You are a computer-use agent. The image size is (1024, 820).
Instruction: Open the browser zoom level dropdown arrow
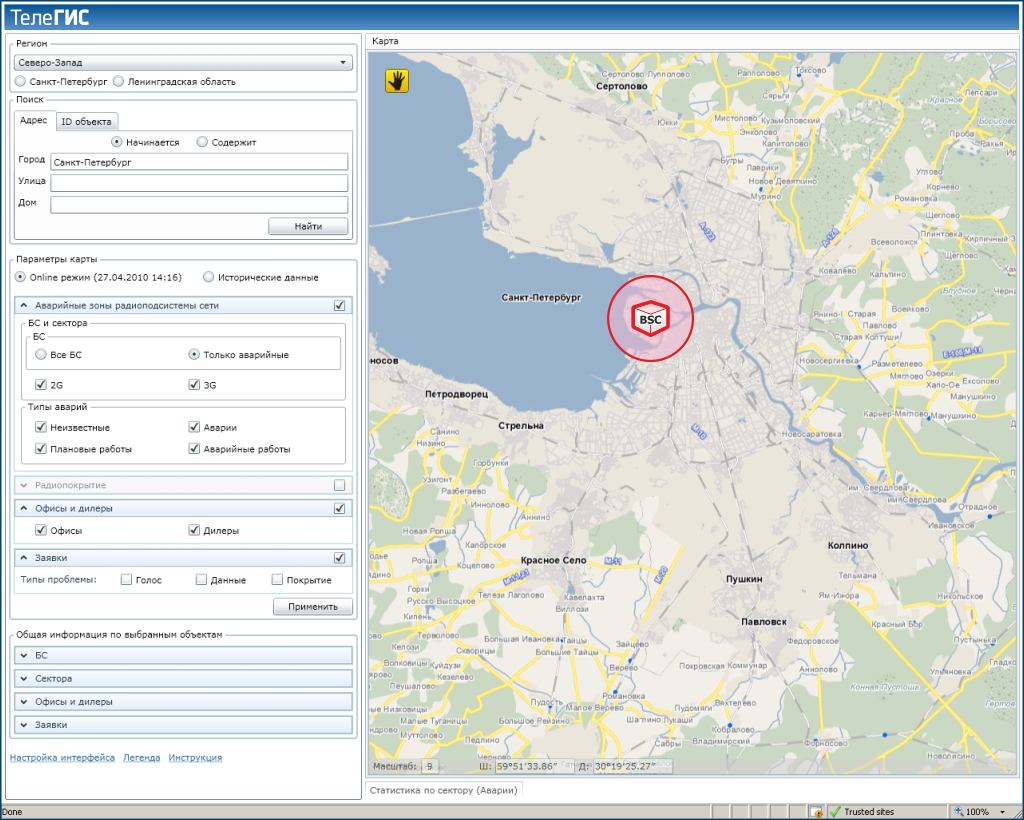[x=1002, y=812]
